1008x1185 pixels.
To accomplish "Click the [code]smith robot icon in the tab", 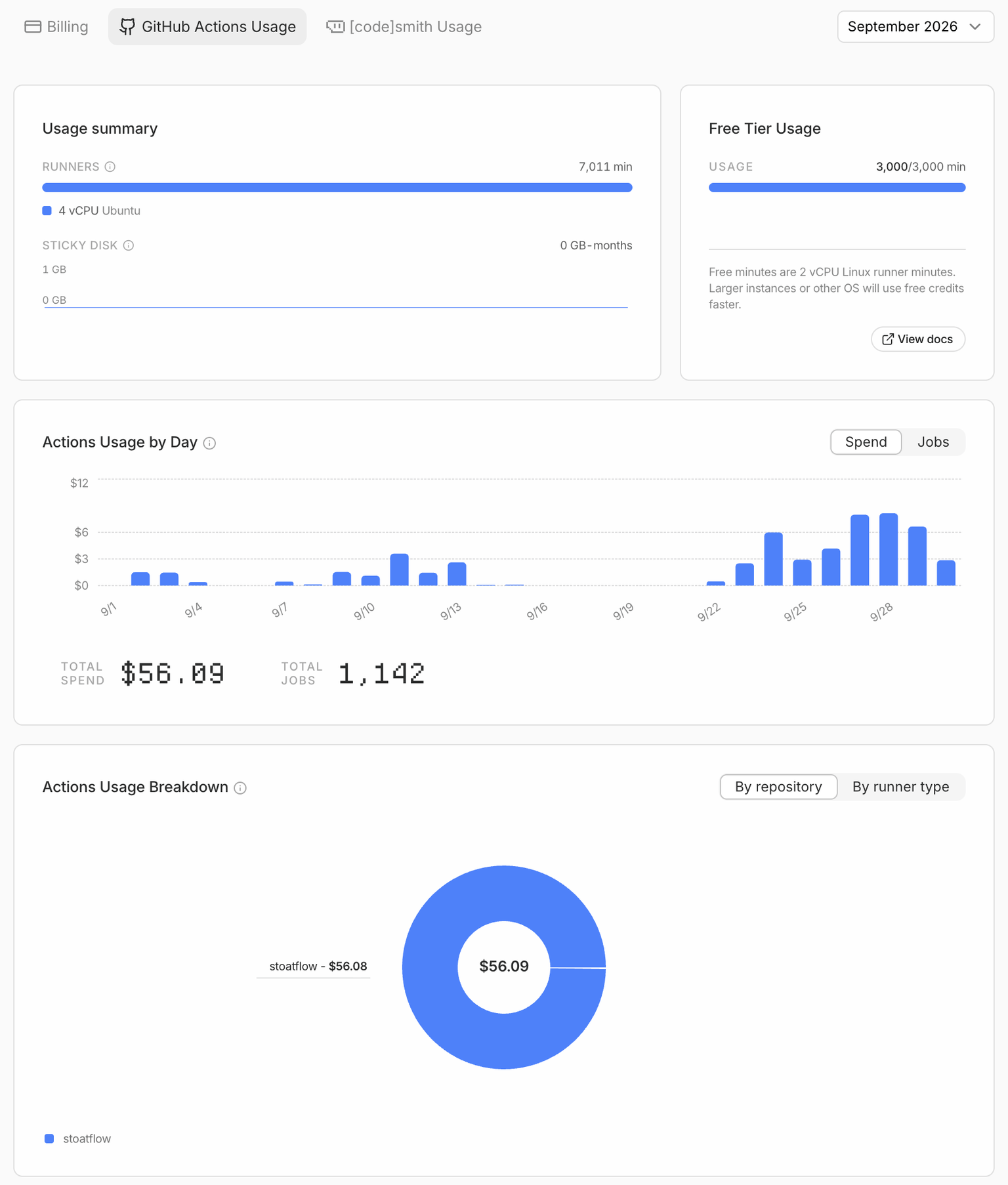I will coord(335,27).
